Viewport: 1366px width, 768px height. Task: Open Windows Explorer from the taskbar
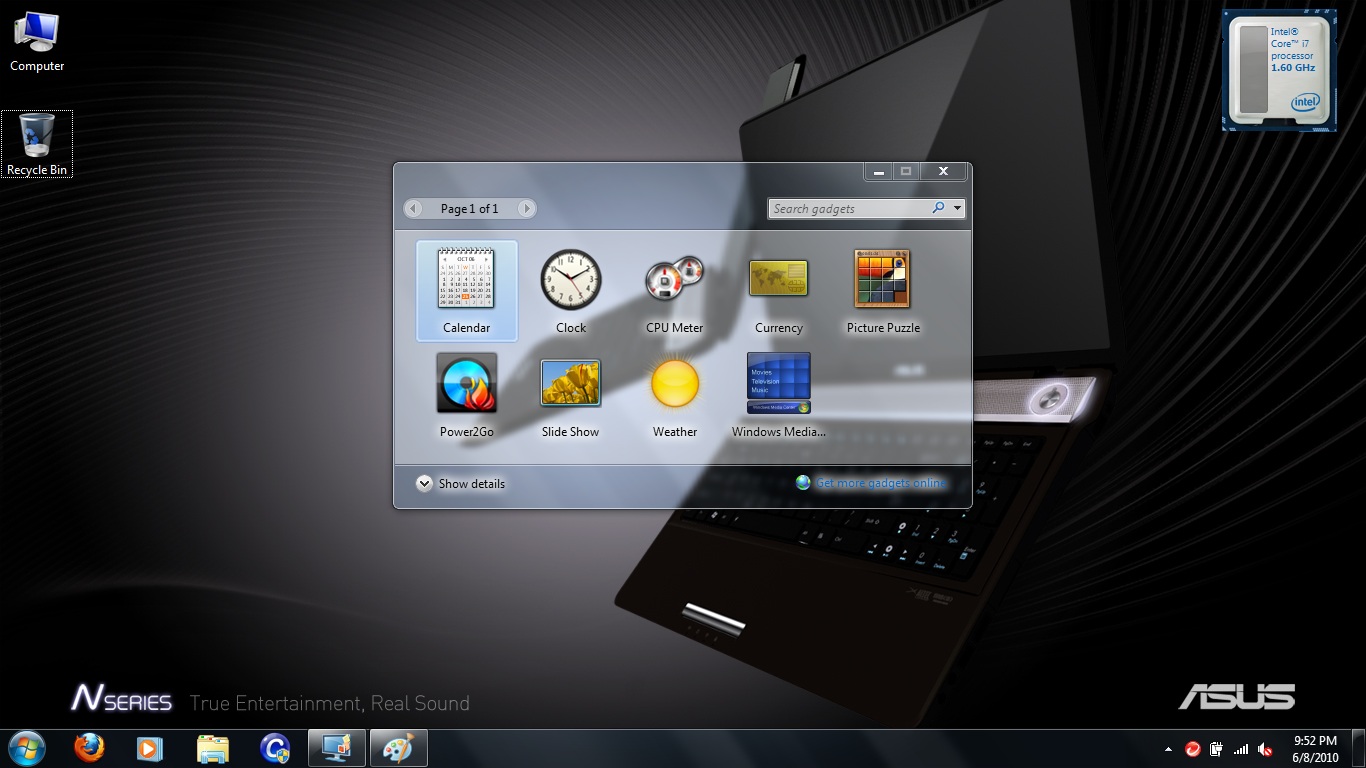click(x=212, y=748)
